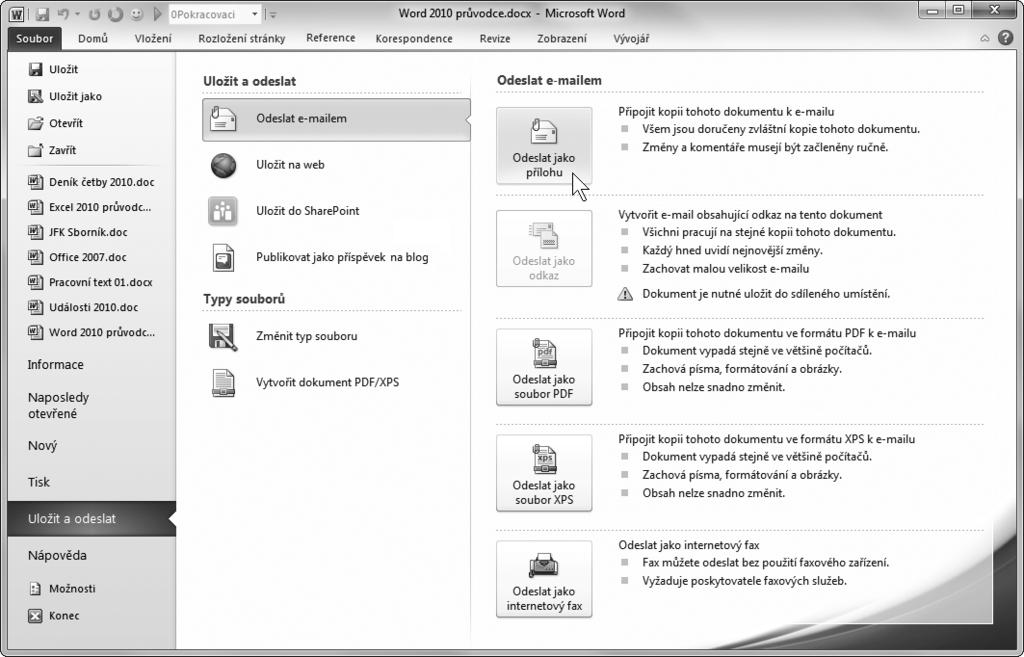1024x657 pixels.
Task: Switch to the Vložení tab
Action: click(x=153, y=39)
